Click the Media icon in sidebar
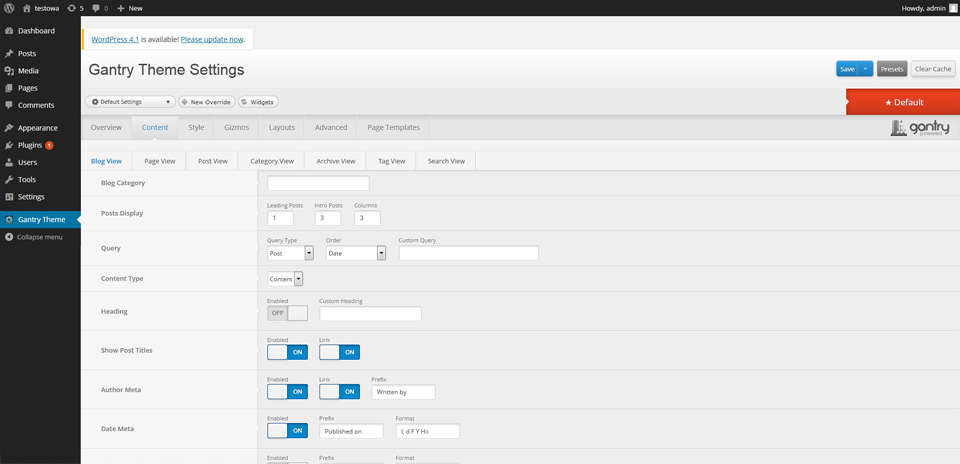The height and width of the screenshot is (464, 960). coord(9,71)
